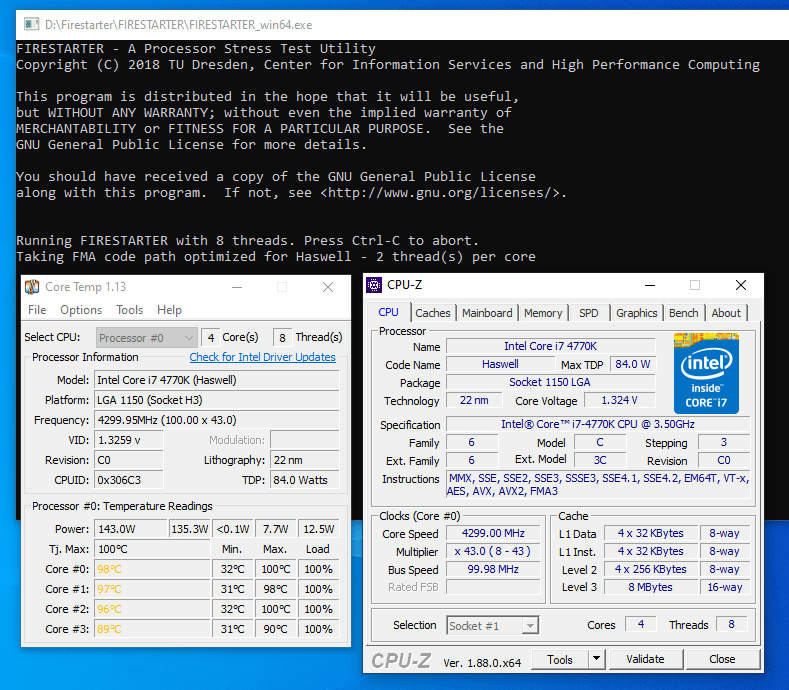Click the Instructions list in CPU-Z
Screen dimensions: 789x690
point(598,485)
